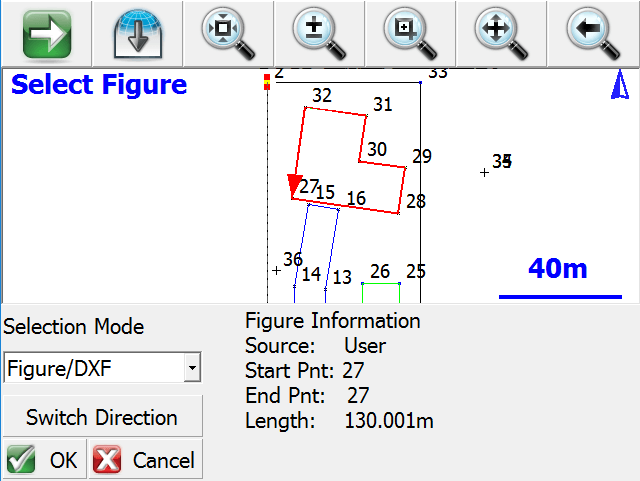Click point label 15 in the map
640x481 pixels.
point(325,192)
